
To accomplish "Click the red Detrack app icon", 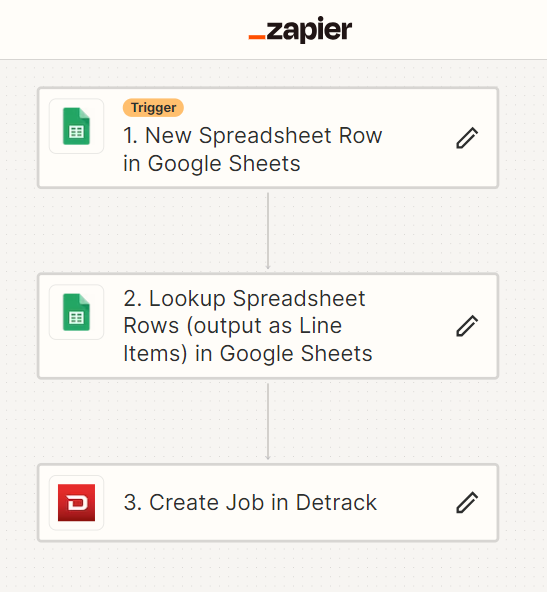I will [x=76, y=503].
